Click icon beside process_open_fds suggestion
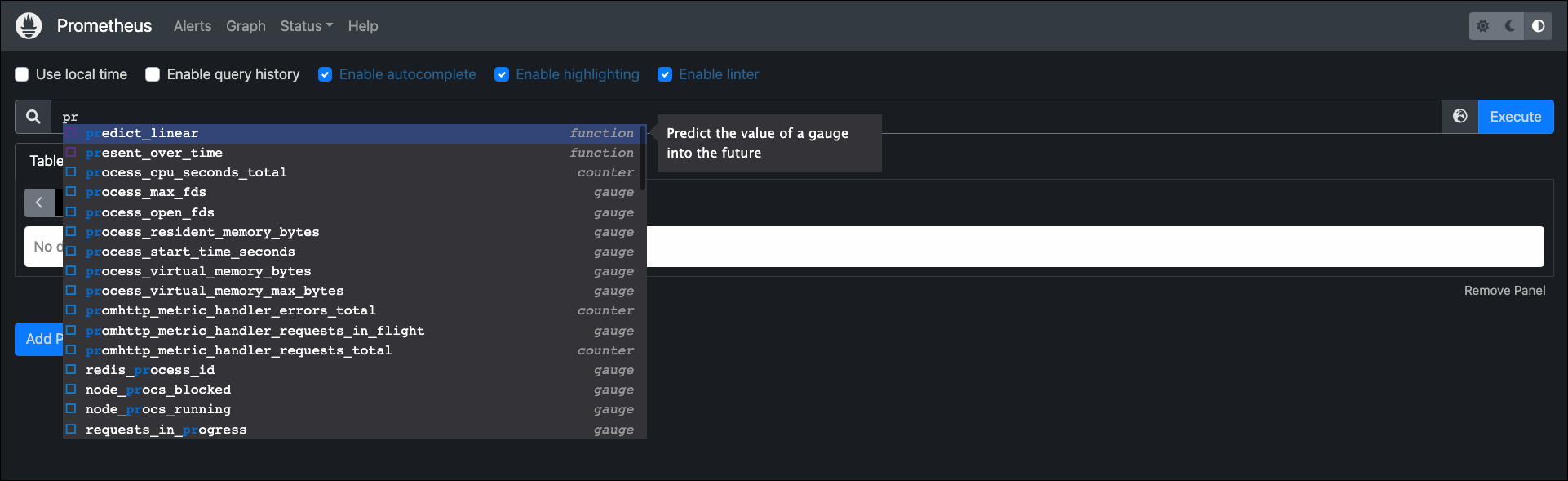The height and width of the screenshot is (481, 1568). pos(71,212)
